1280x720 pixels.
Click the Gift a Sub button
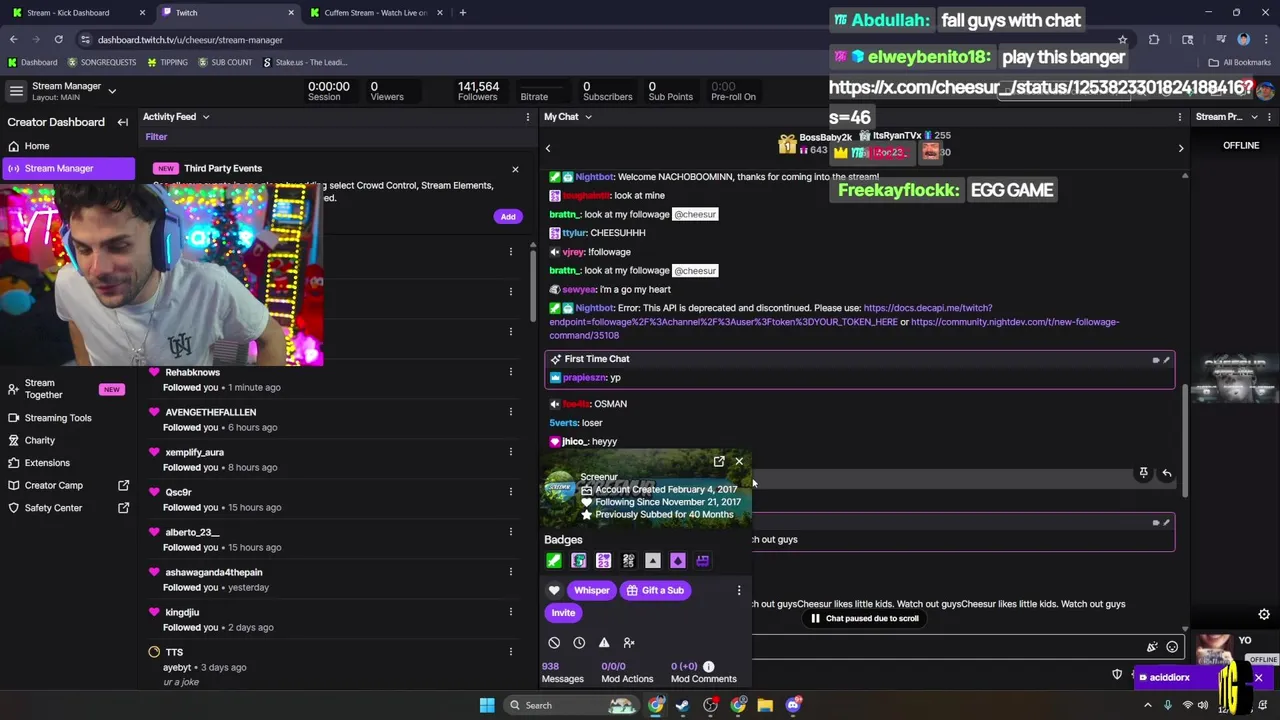click(655, 590)
